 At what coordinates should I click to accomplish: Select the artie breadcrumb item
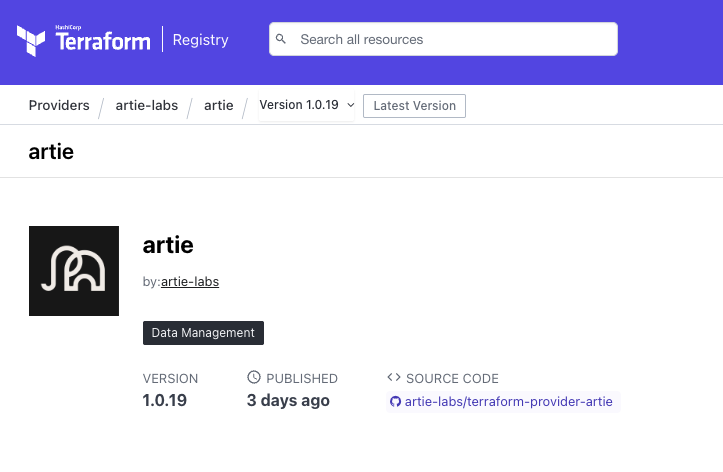click(218, 105)
